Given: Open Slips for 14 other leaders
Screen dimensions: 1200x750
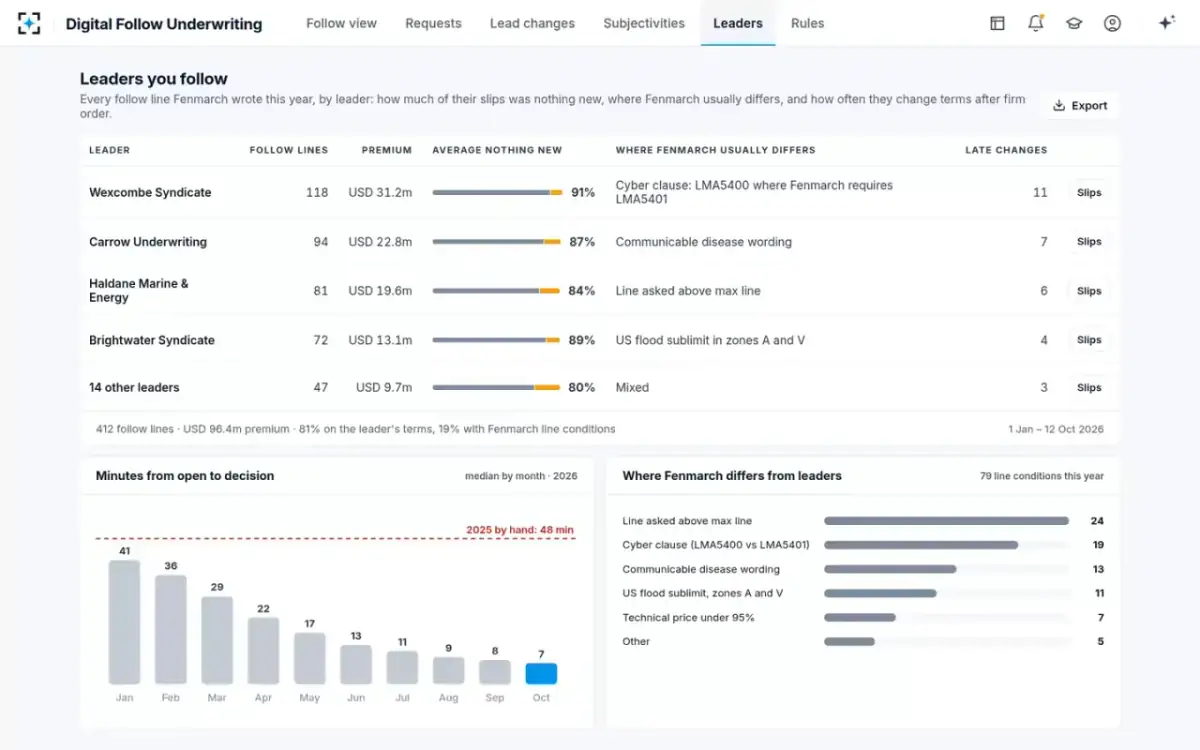Looking at the screenshot, I should click(1089, 388).
